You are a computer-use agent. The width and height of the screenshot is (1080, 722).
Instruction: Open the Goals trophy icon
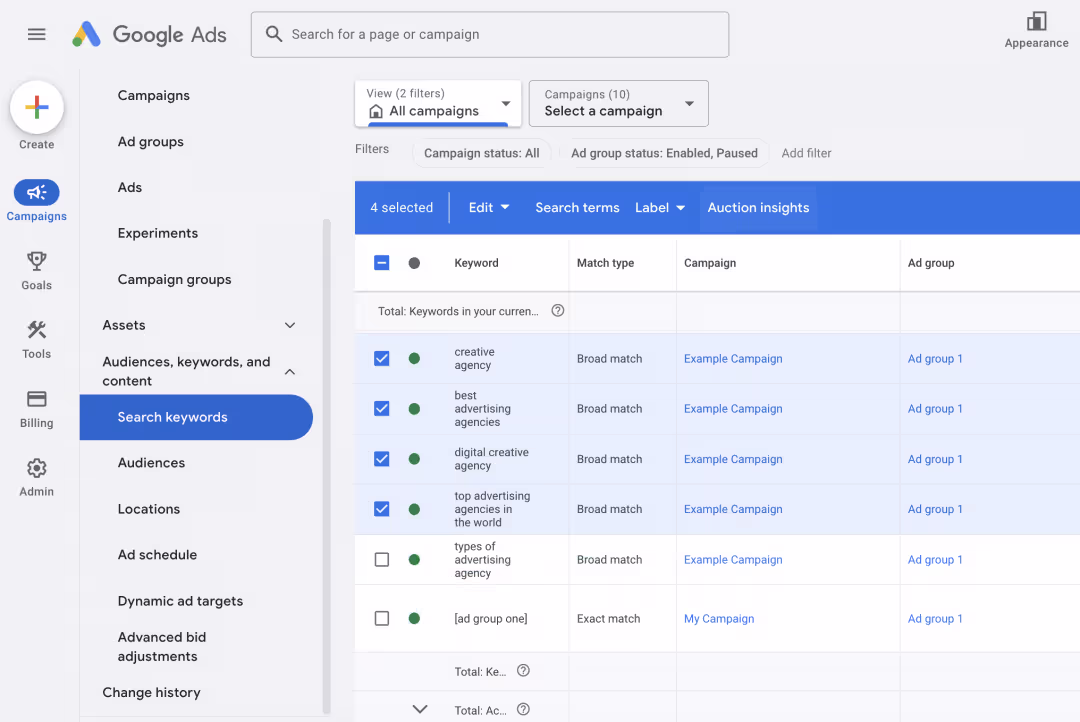(x=37, y=261)
